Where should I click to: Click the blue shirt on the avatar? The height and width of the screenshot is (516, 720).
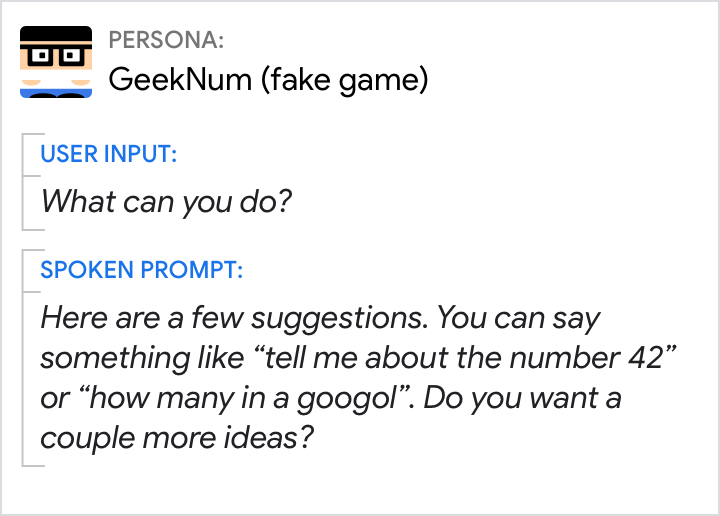[x=56, y=93]
